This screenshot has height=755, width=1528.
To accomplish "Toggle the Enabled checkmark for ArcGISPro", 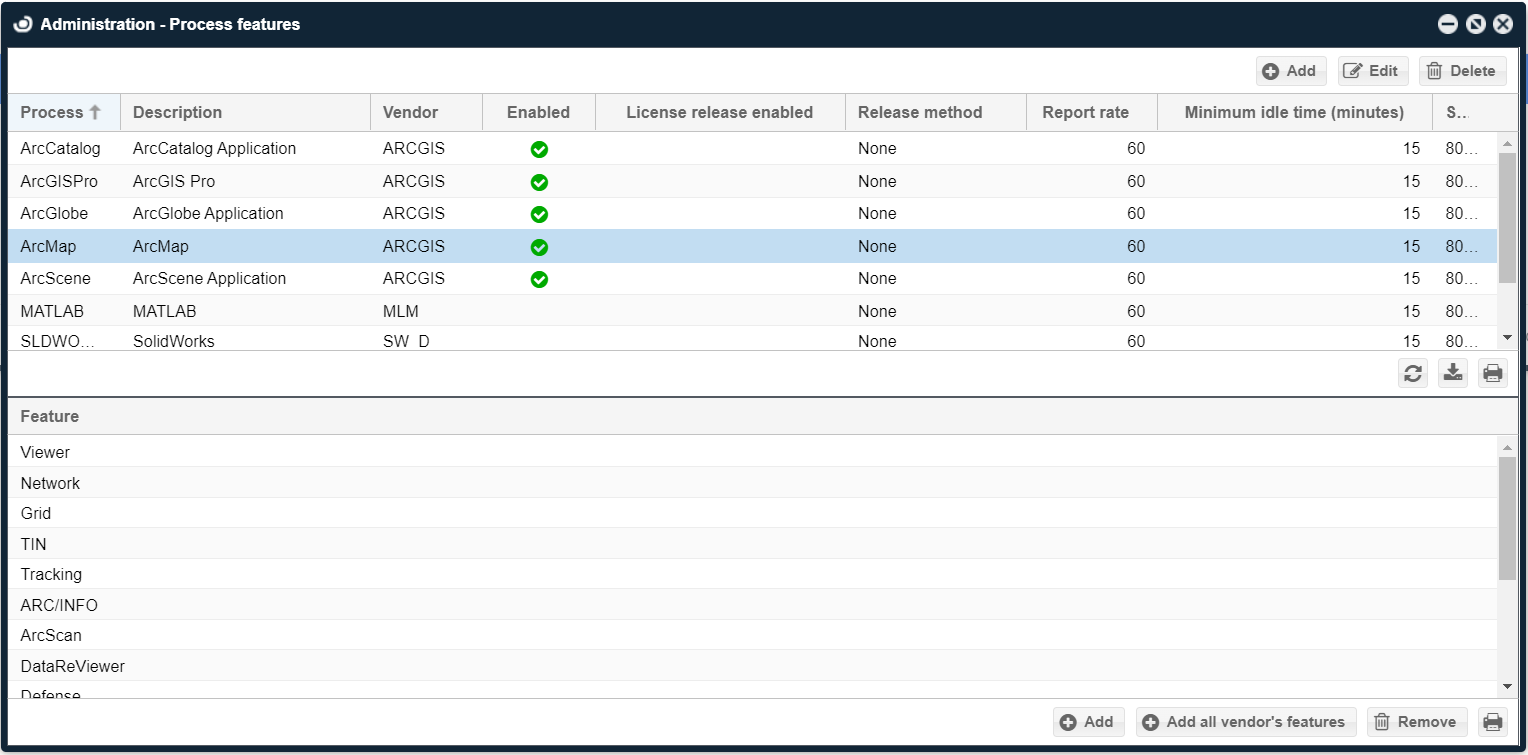I will [x=539, y=182].
